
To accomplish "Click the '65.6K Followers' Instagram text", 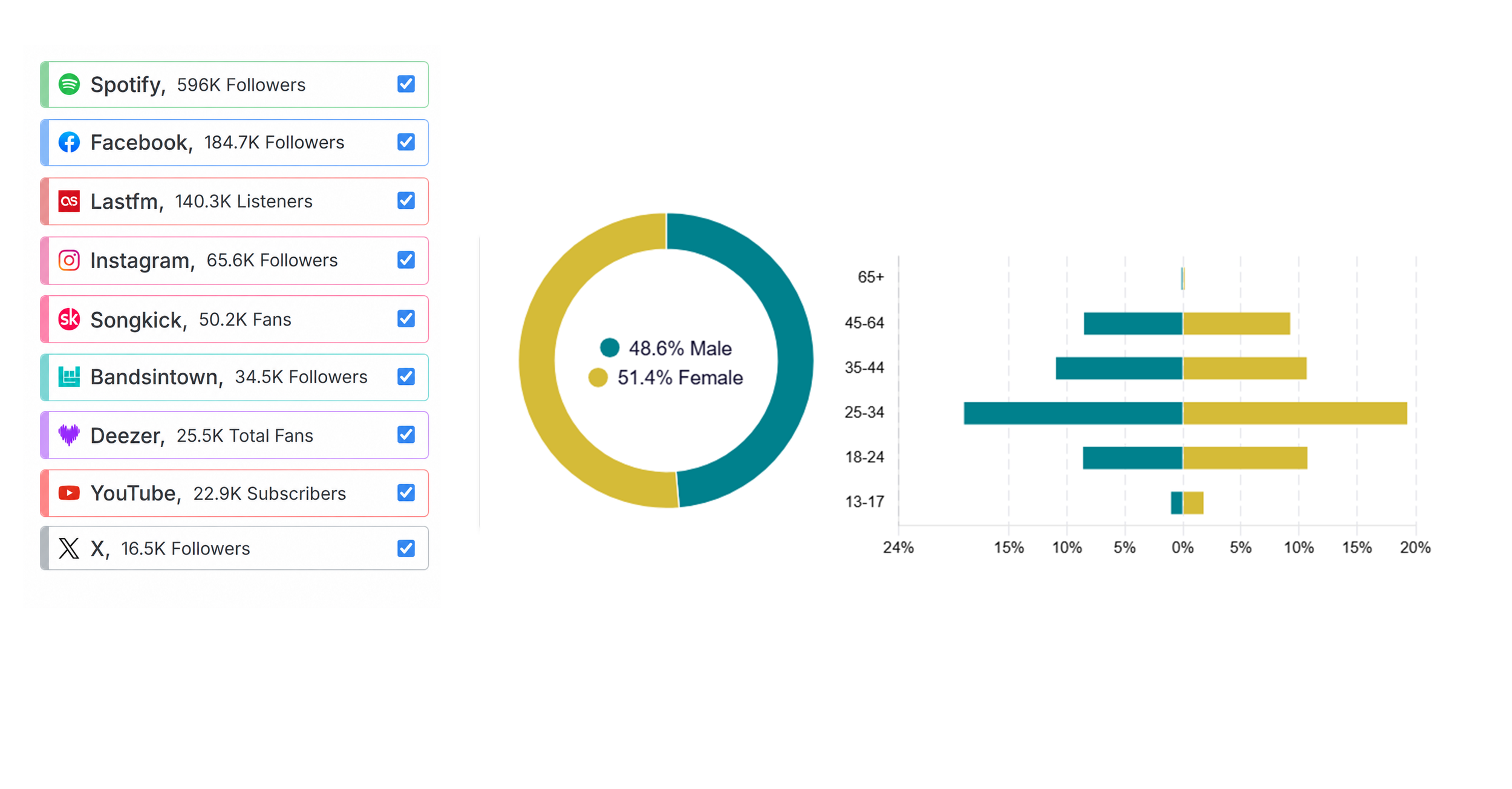I will click(272, 260).
